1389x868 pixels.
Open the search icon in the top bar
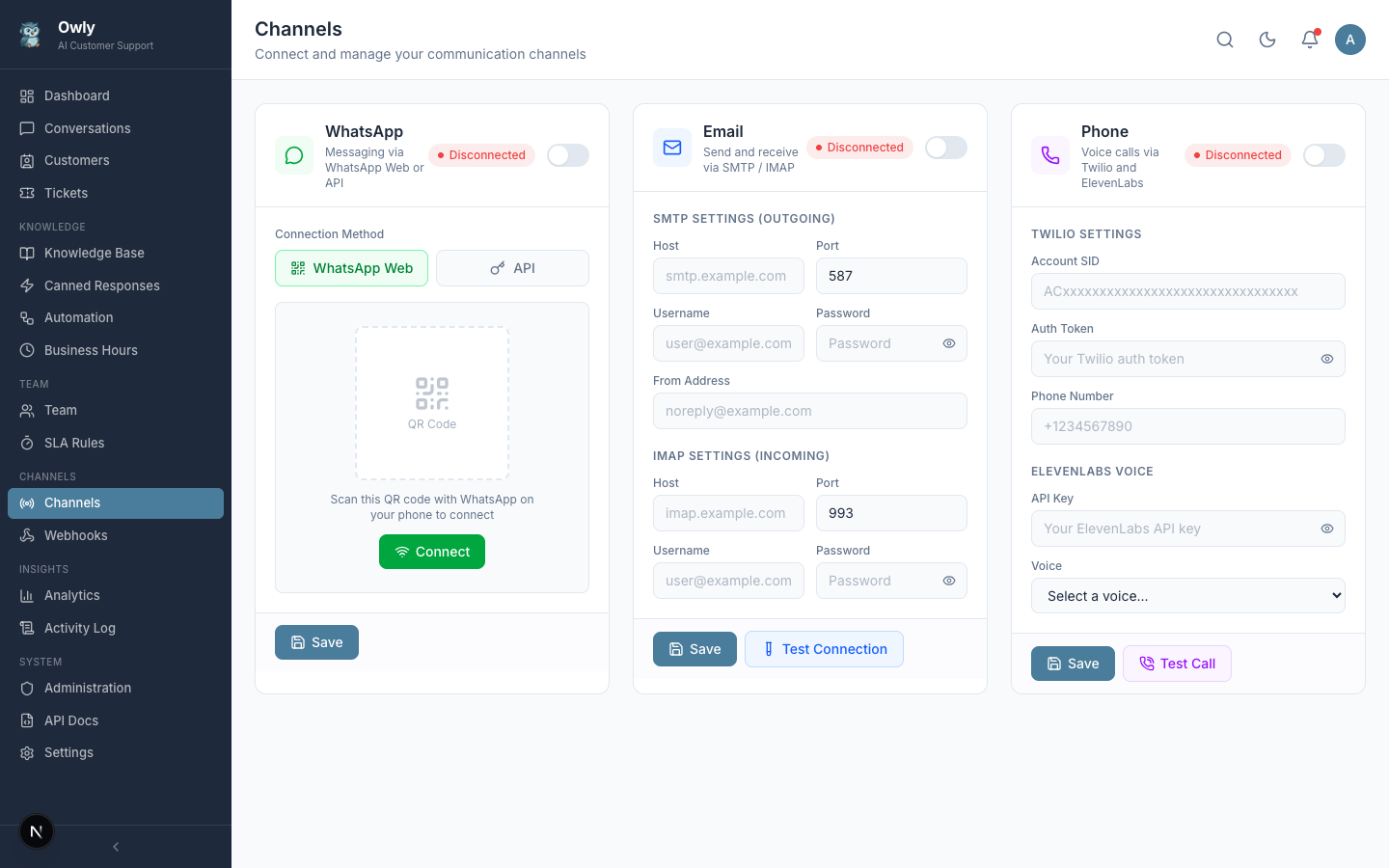click(1225, 40)
